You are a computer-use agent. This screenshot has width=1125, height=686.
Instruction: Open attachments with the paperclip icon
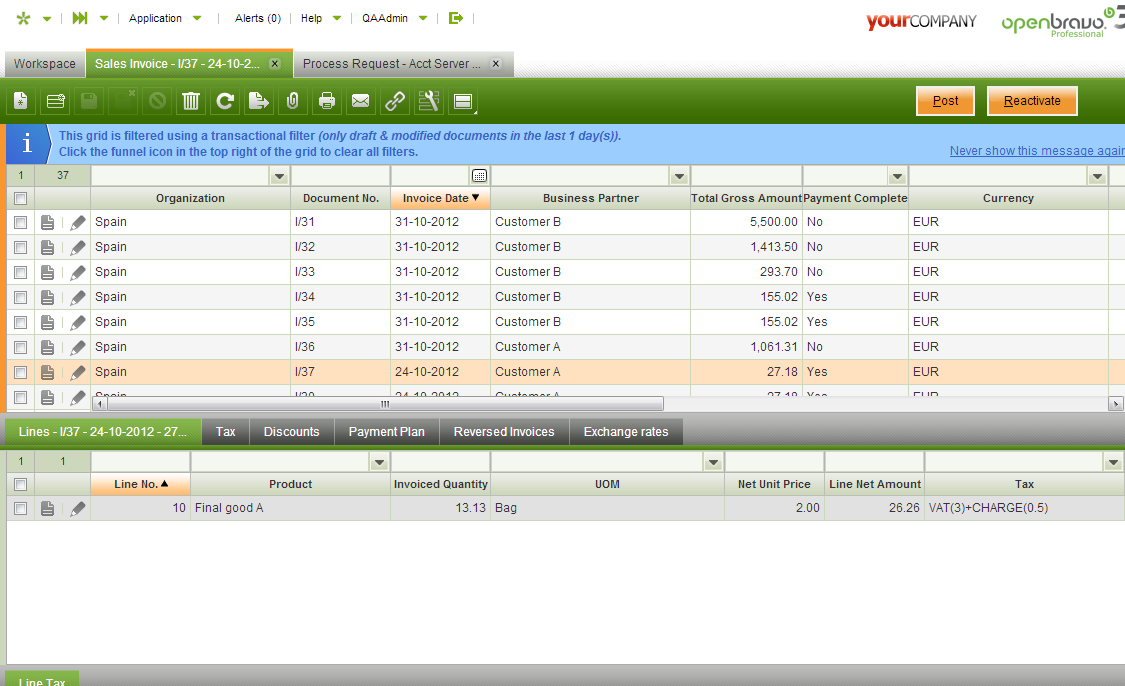coord(292,101)
